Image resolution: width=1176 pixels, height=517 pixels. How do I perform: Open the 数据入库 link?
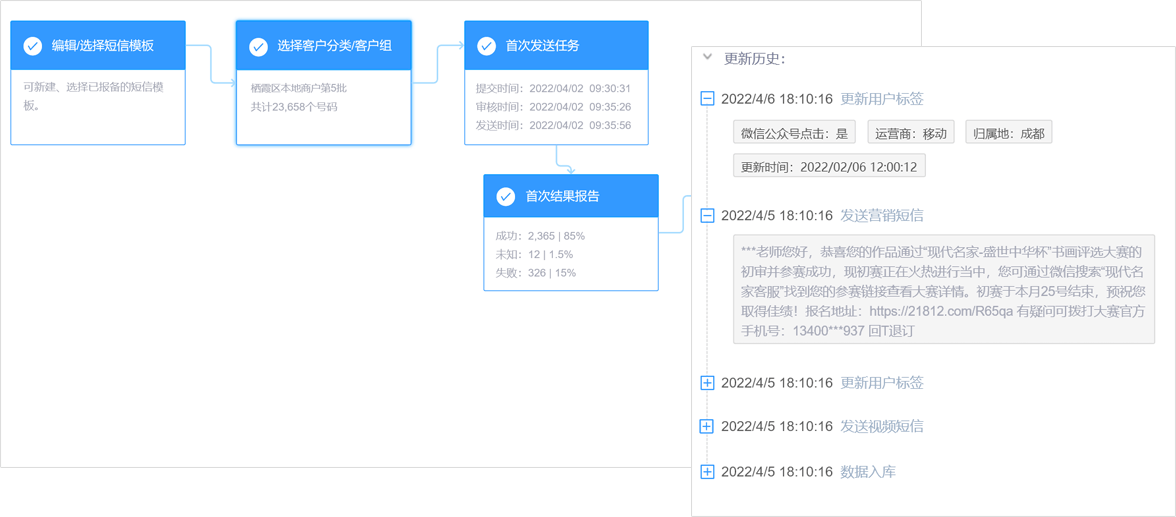click(x=867, y=472)
